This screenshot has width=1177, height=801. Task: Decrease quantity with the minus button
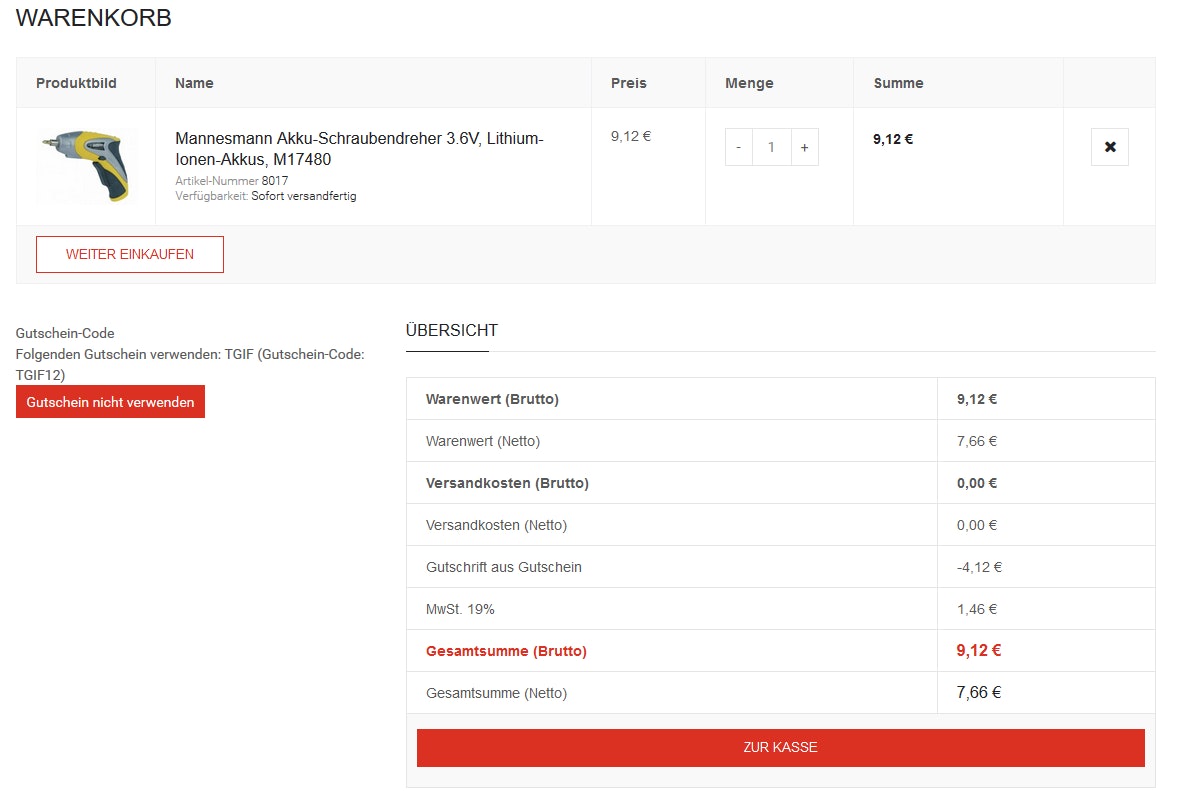click(x=738, y=147)
